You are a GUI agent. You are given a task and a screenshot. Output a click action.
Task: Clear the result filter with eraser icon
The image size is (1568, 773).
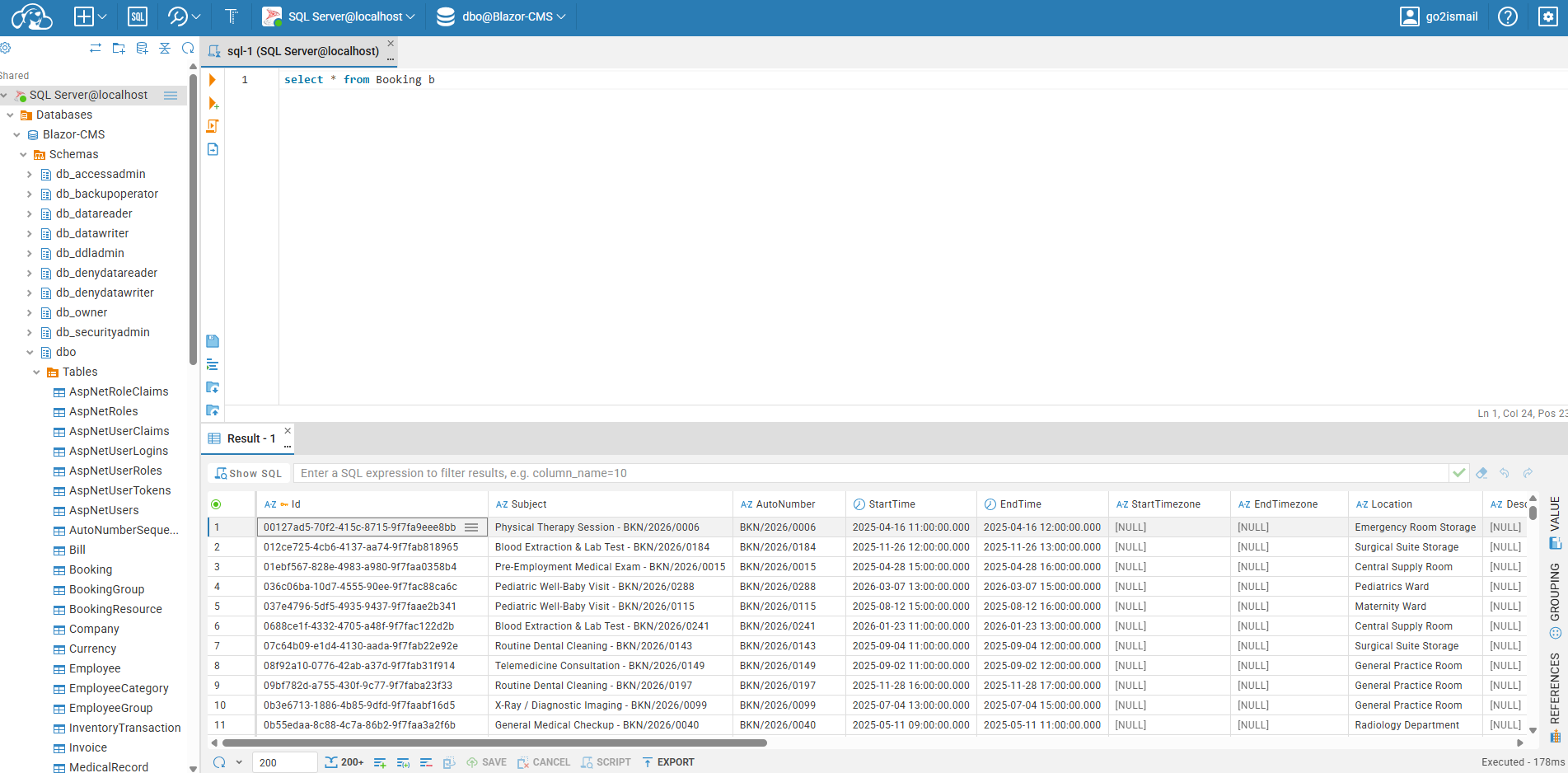coord(1481,473)
